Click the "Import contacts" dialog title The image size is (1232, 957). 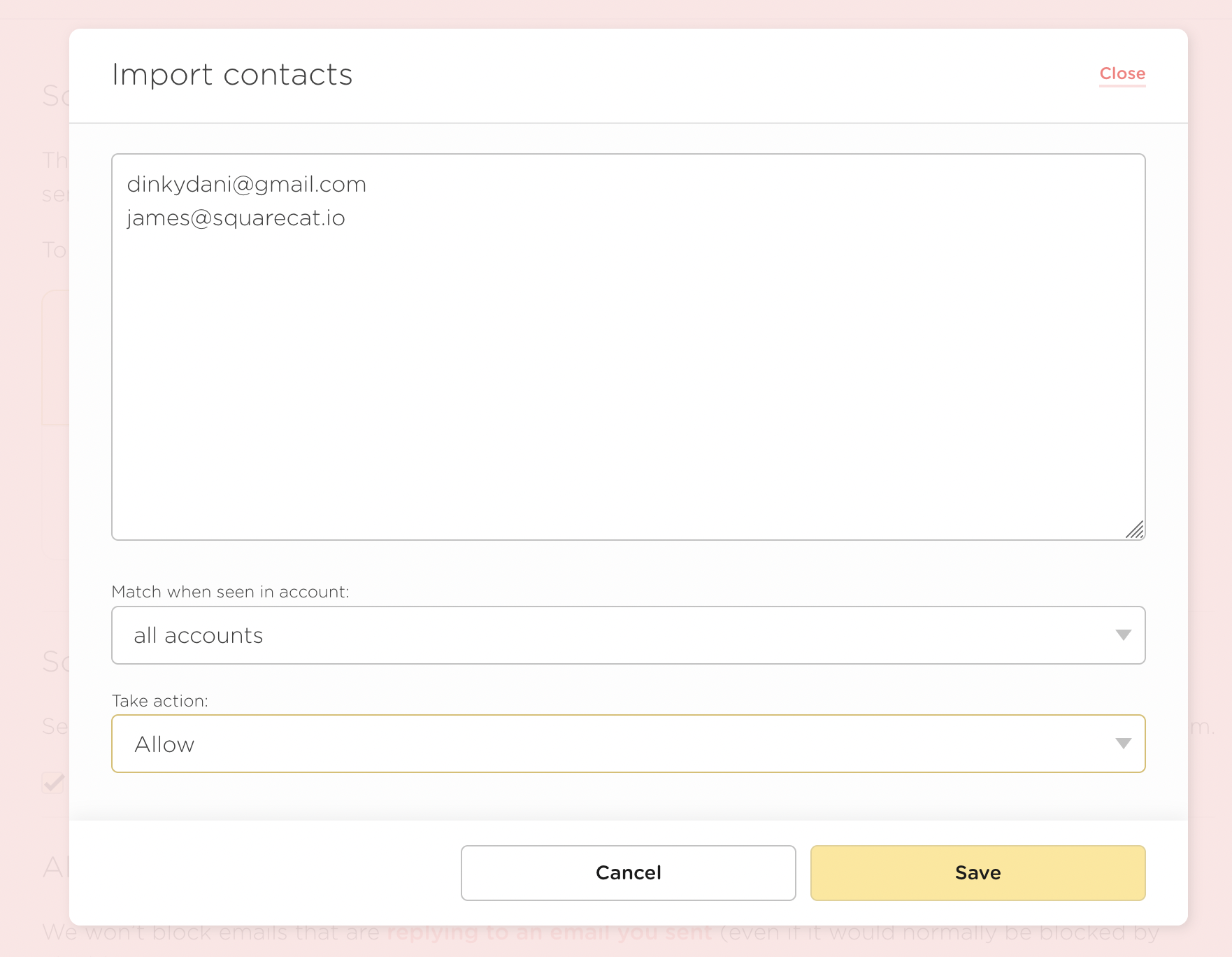pos(232,75)
